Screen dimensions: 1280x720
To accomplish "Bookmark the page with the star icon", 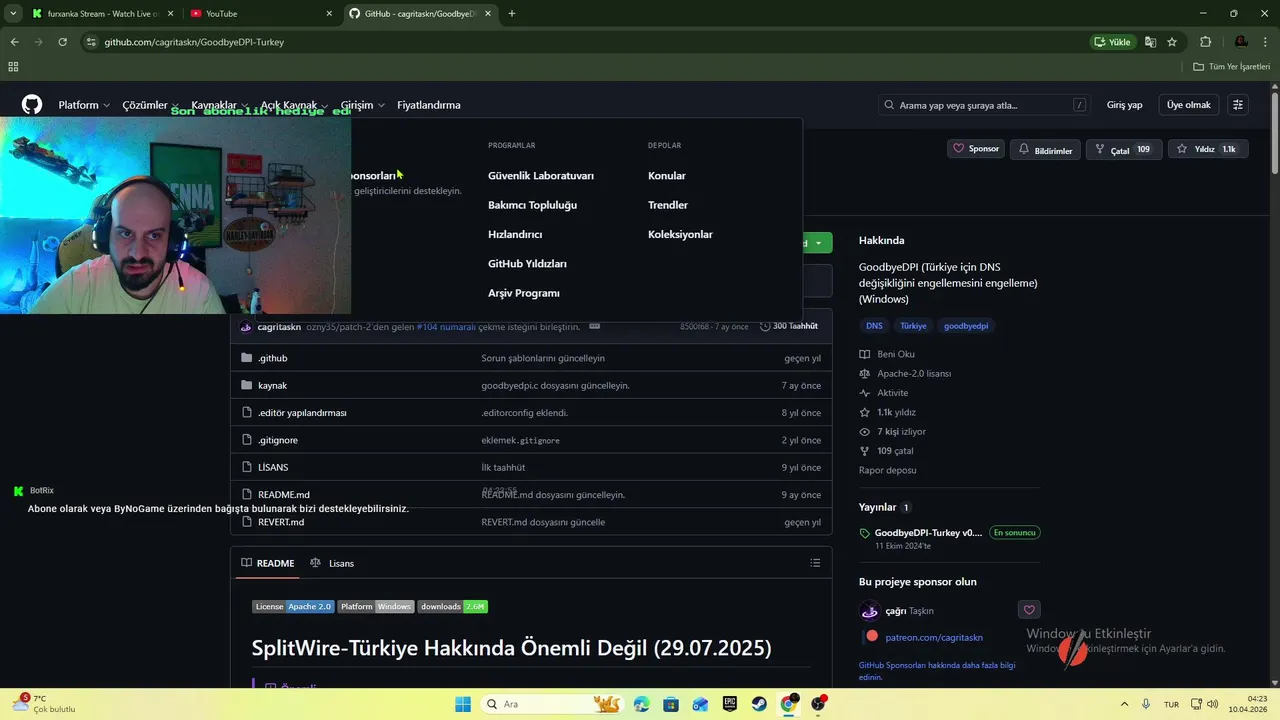I will pos(1172,42).
